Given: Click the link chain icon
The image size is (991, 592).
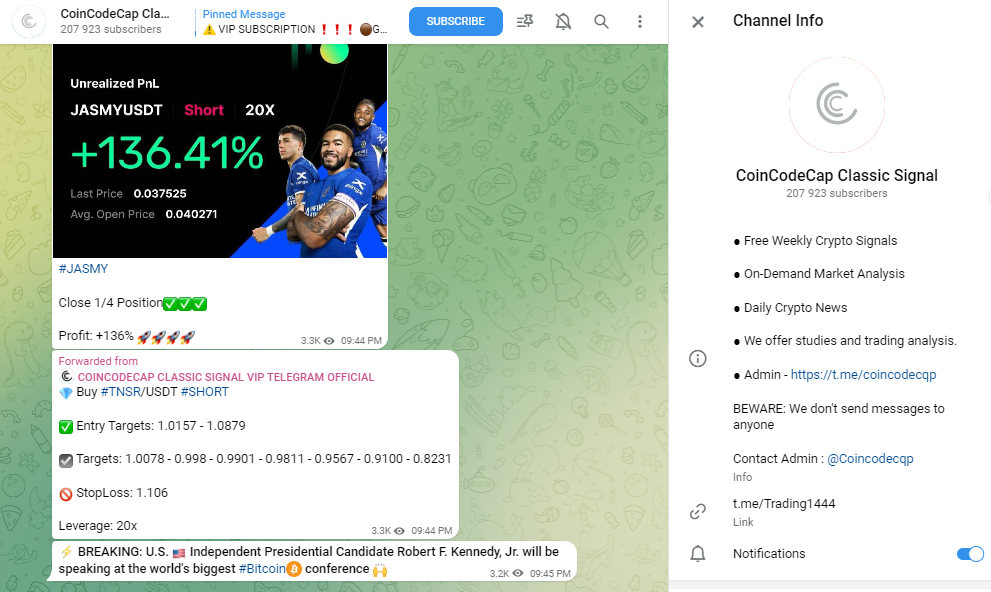Looking at the screenshot, I should tap(698, 512).
